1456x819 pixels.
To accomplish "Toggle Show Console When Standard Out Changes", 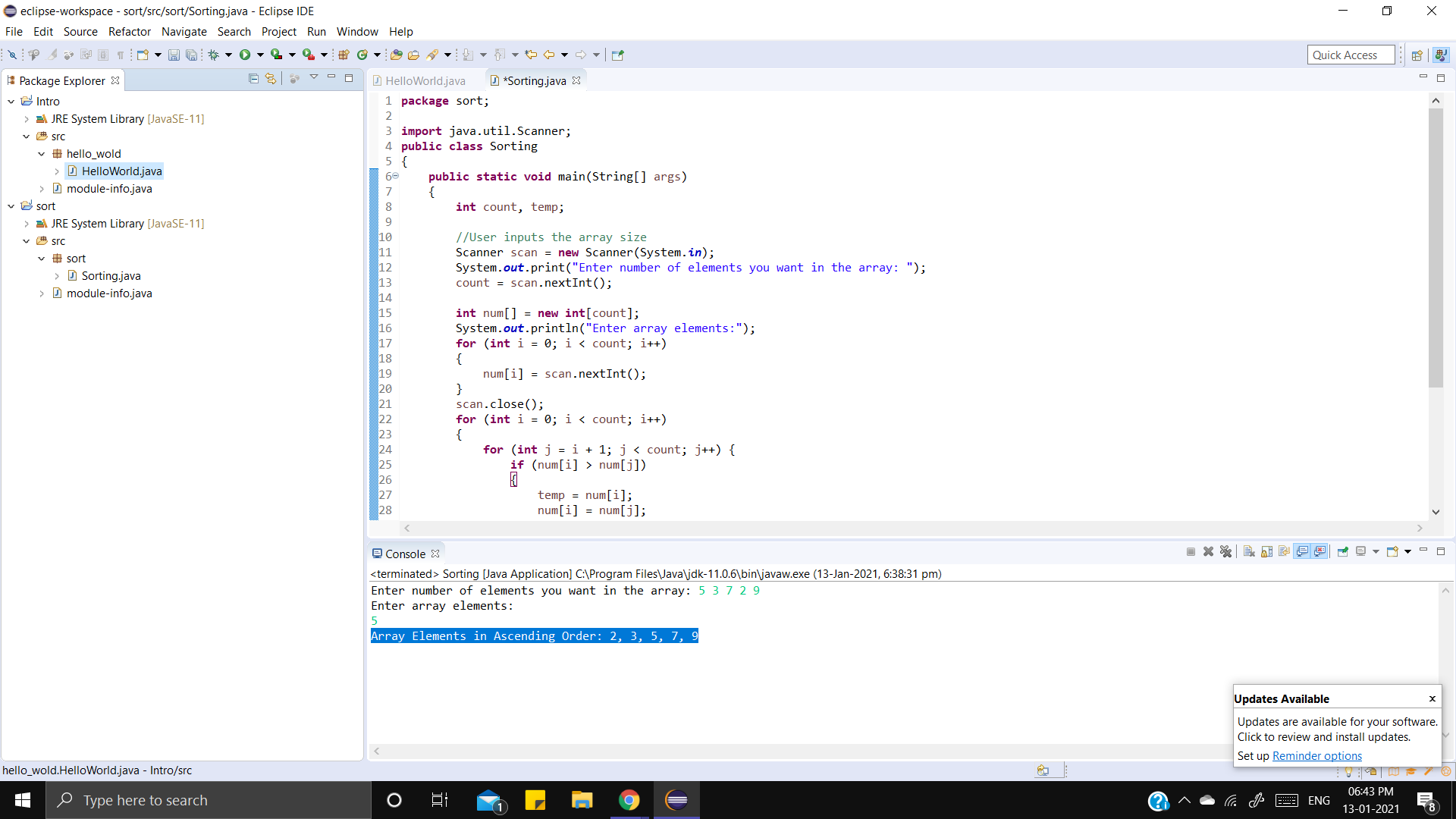I will [1303, 552].
